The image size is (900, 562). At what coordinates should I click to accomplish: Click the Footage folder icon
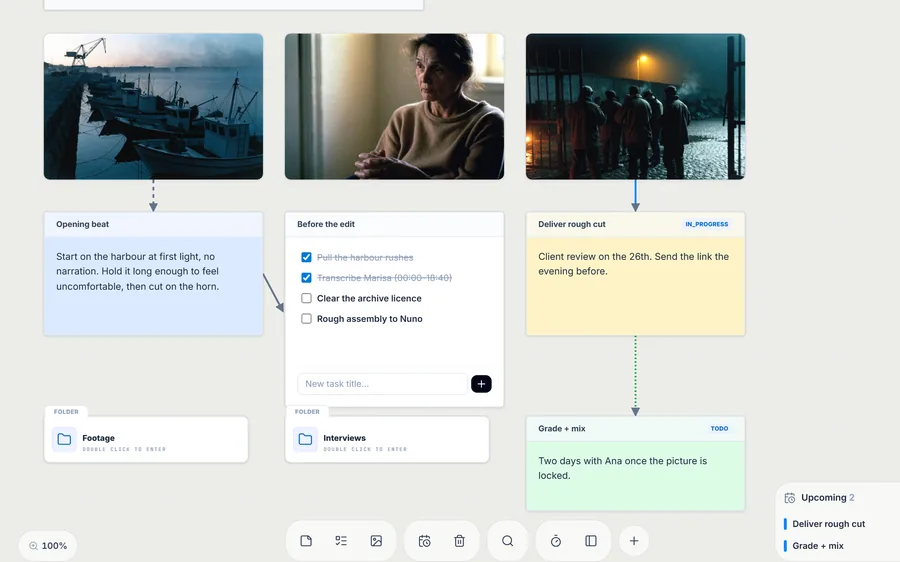tap(64, 439)
